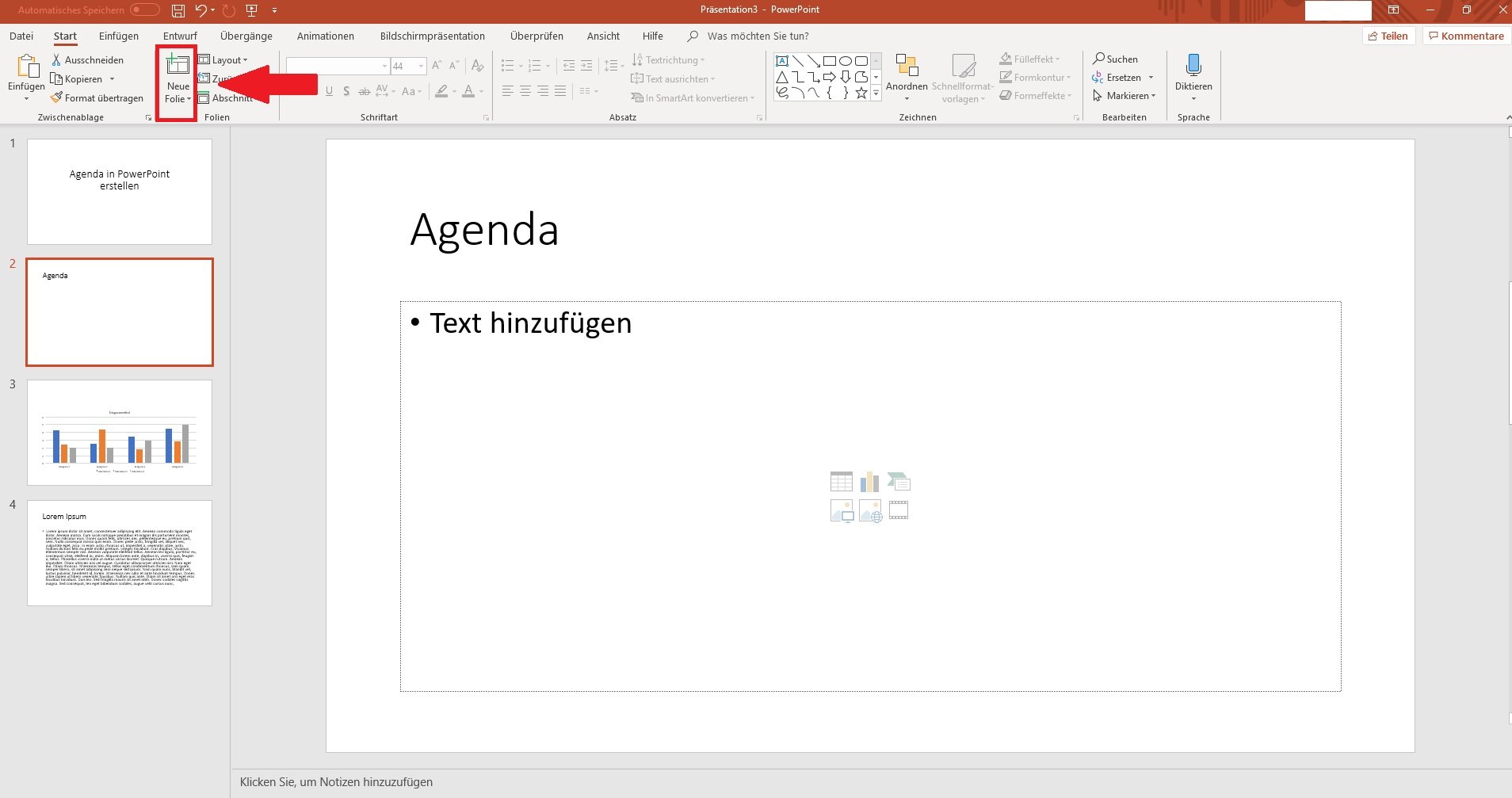1512x798 pixels.
Task: Switch to the Übergänge tab
Action: (246, 36)
